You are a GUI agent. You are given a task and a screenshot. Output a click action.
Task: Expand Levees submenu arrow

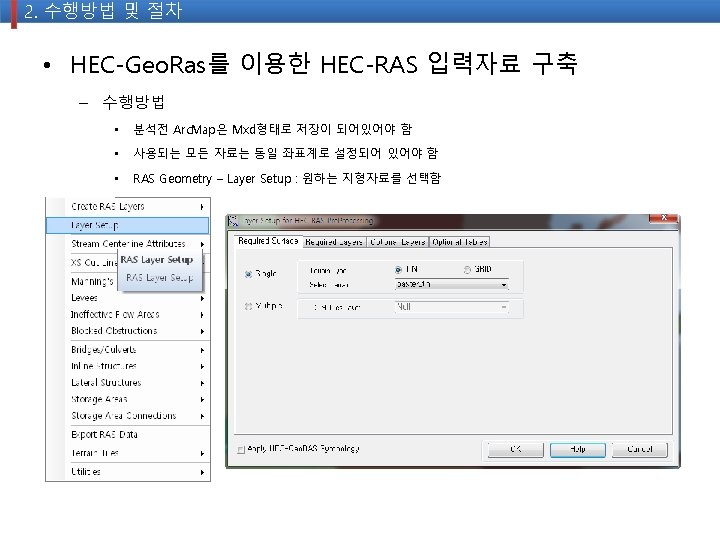point(202,298)
